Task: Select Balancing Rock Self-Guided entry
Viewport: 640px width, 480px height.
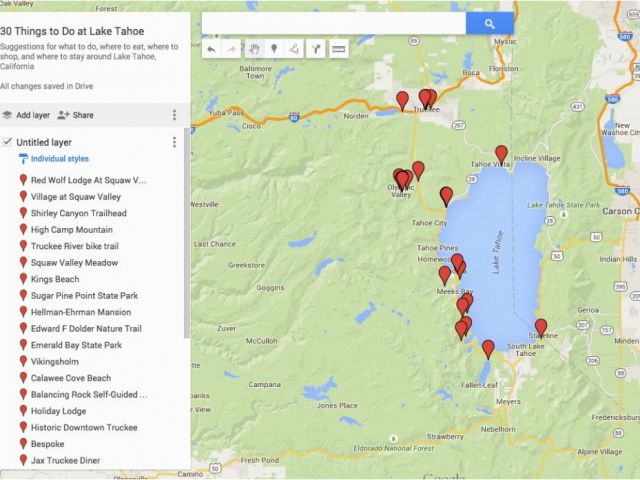Action: [x=89, y=395]
